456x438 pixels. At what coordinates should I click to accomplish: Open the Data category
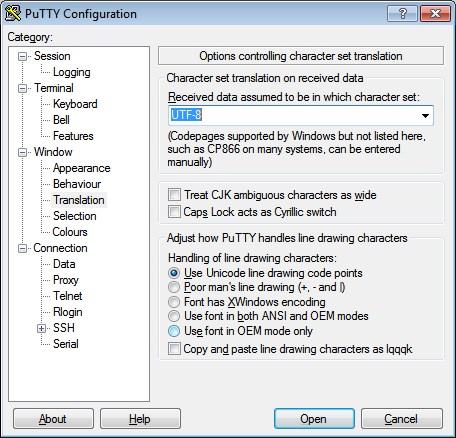pyautogui.click(x=64, y=264)
